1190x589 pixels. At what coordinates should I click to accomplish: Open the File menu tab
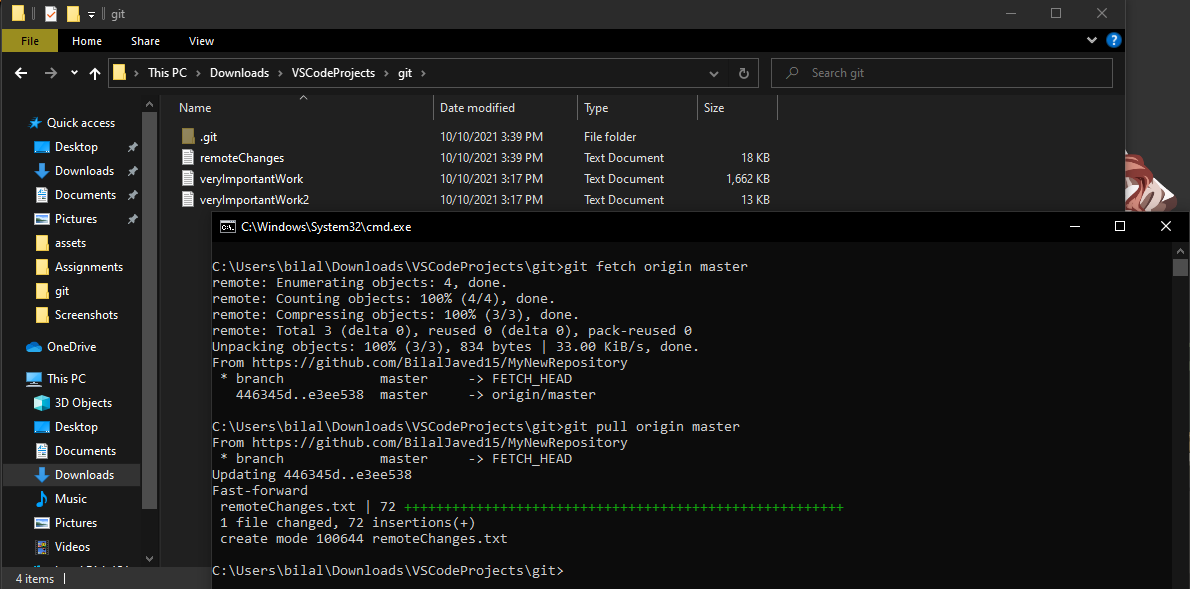coord(29,40)
